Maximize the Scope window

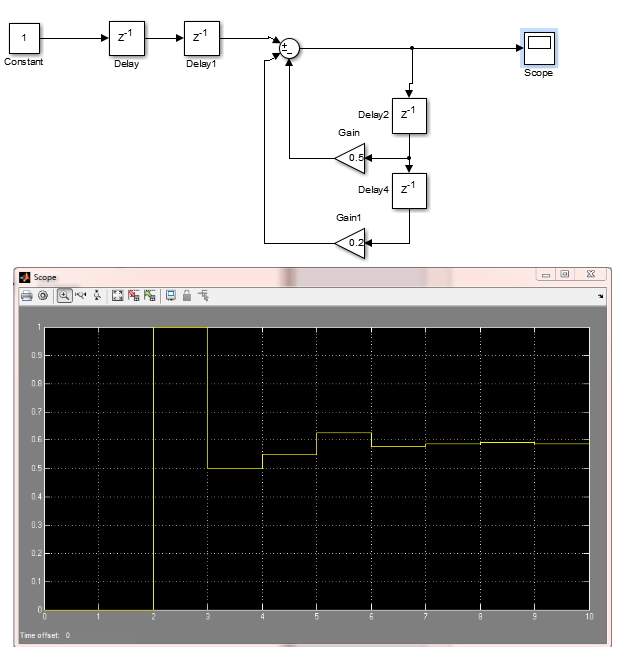565,274
